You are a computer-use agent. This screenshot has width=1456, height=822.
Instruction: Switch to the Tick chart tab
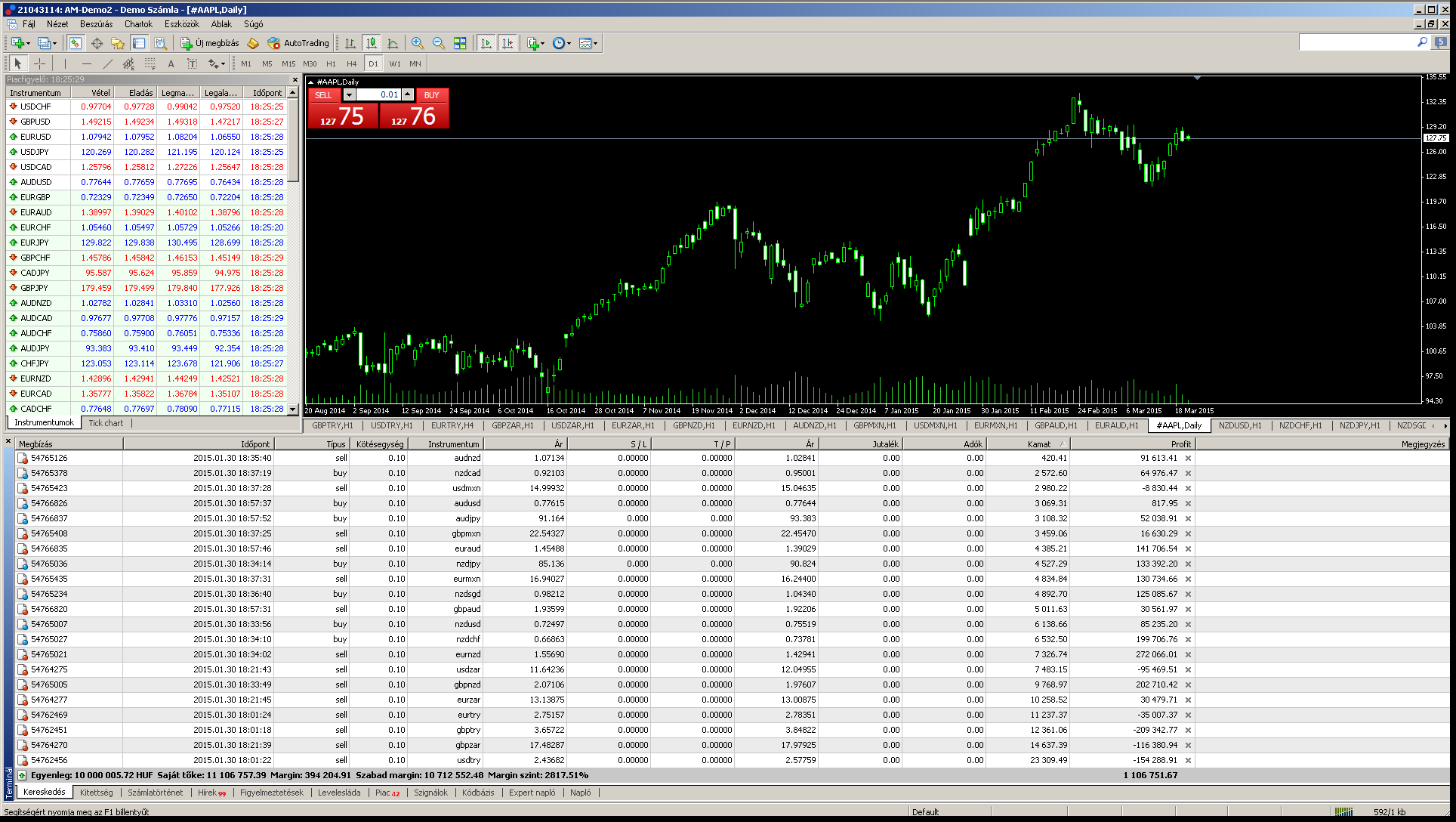[x=106, y=423]
